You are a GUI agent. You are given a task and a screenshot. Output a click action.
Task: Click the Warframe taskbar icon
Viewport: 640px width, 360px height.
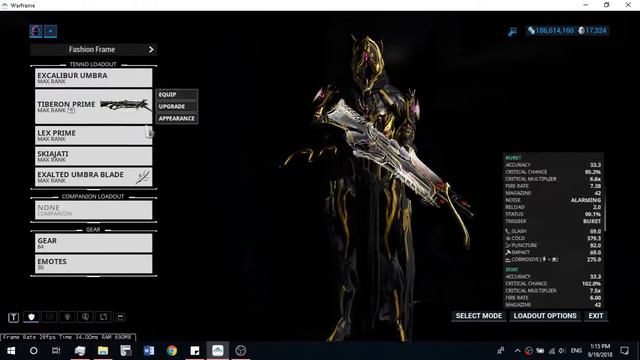coord(218,351)
